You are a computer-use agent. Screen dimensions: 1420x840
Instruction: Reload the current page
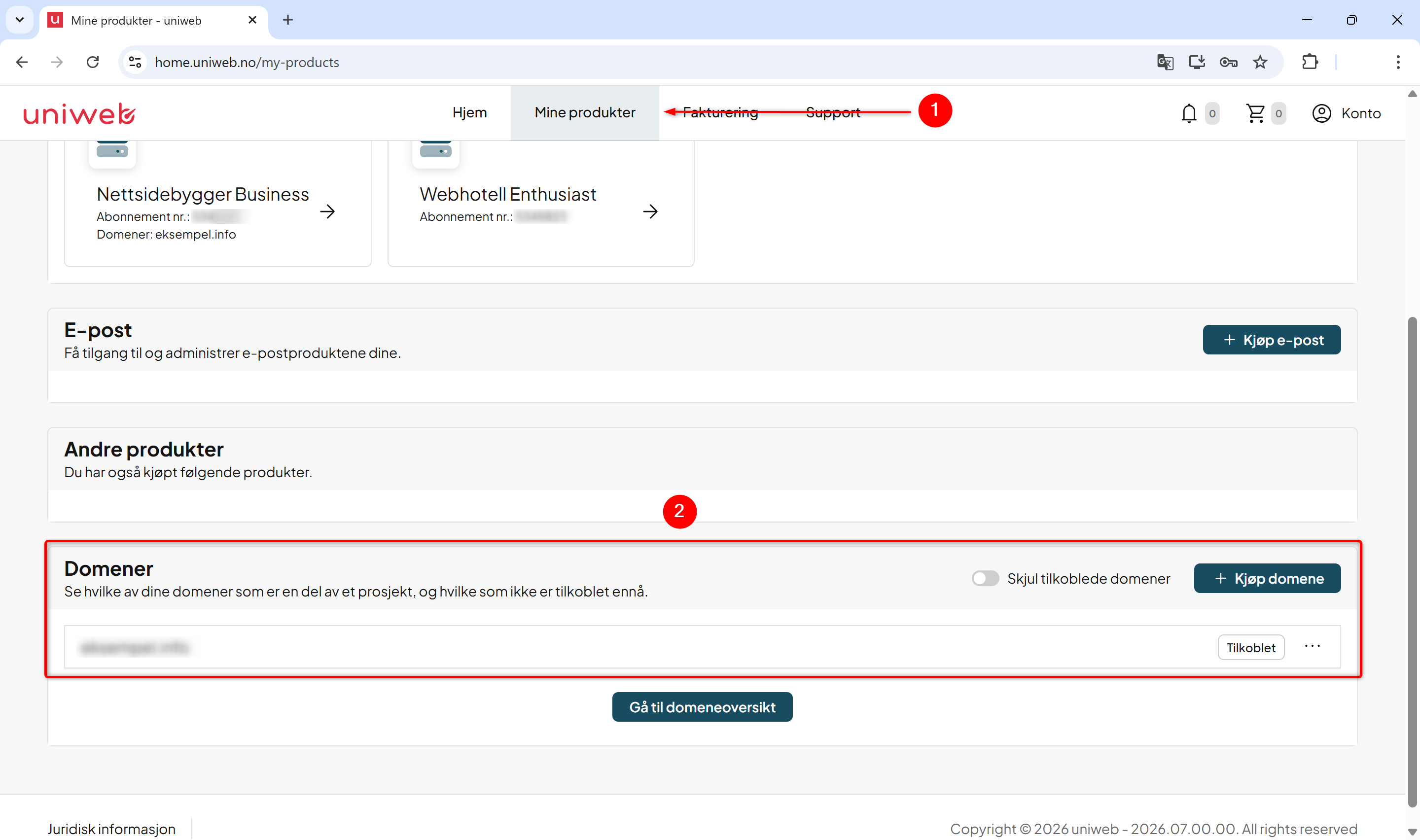click(x=93, y=62)
